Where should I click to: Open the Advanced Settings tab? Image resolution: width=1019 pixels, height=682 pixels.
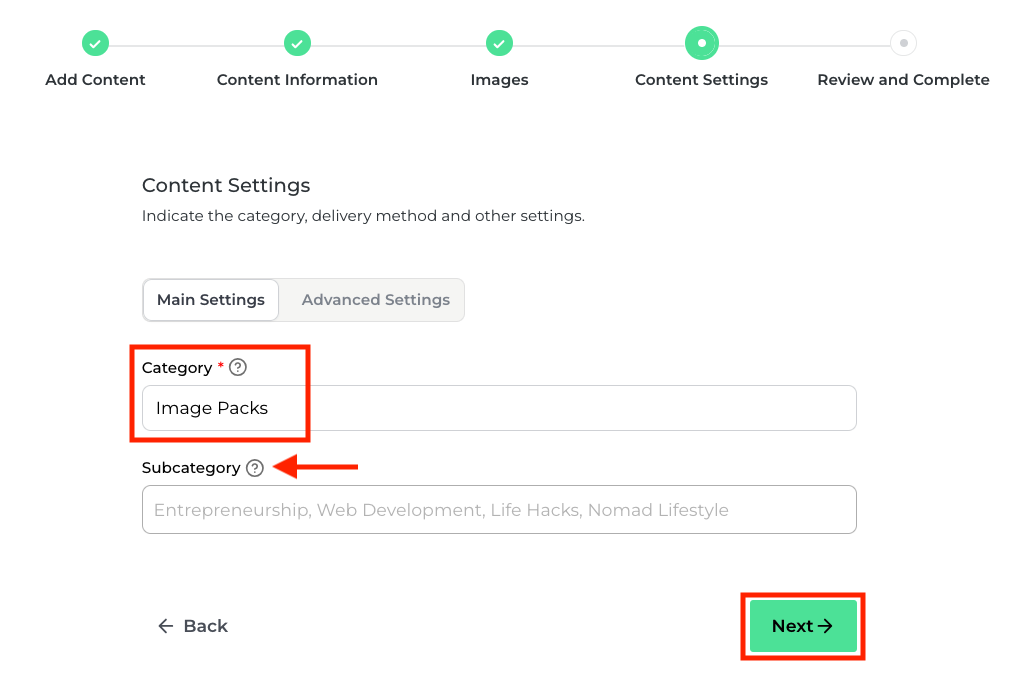coord(376,300)
